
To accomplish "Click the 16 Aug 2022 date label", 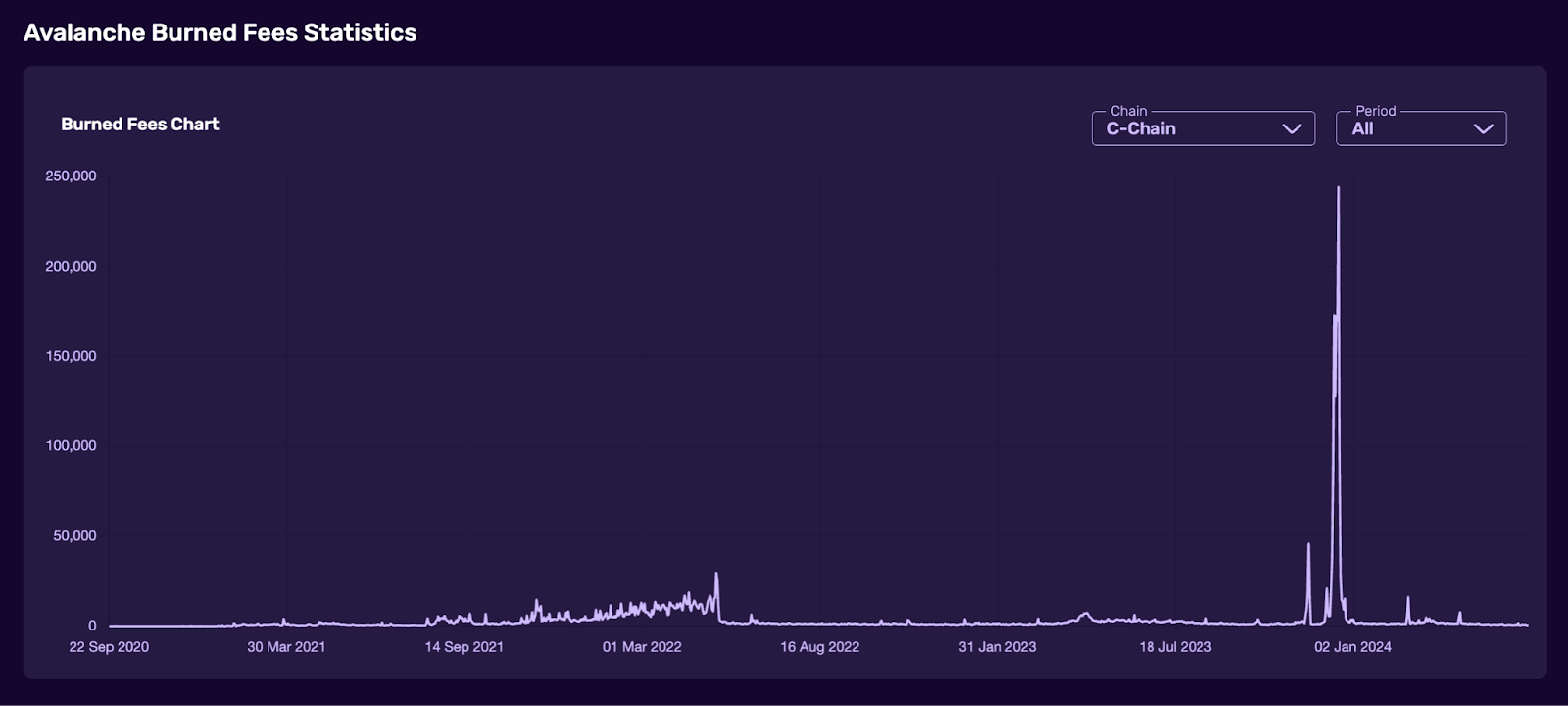I will click(x=820, y=647).
